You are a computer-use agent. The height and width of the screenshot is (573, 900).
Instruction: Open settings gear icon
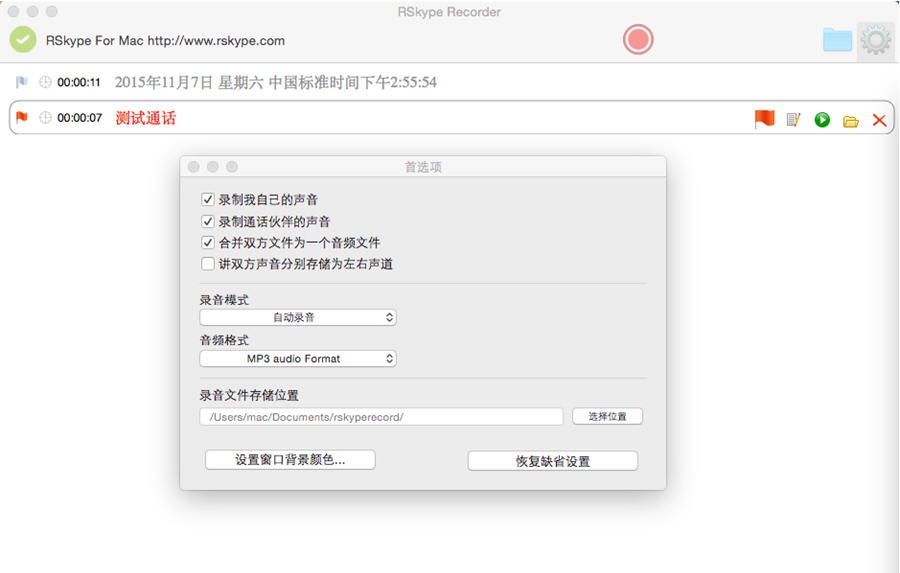(875, 40)
